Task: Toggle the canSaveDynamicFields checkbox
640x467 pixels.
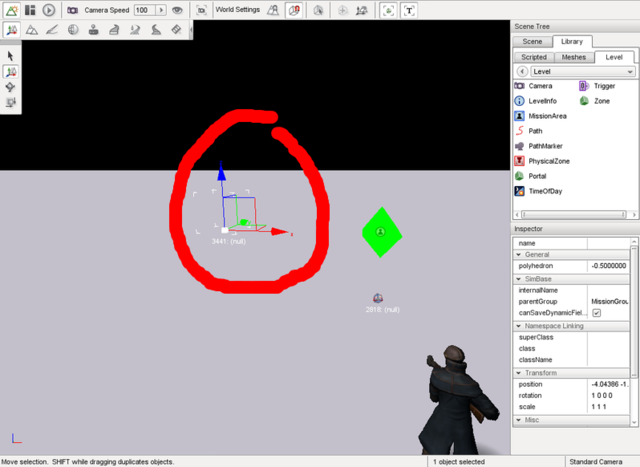Action: click(597, 313)
